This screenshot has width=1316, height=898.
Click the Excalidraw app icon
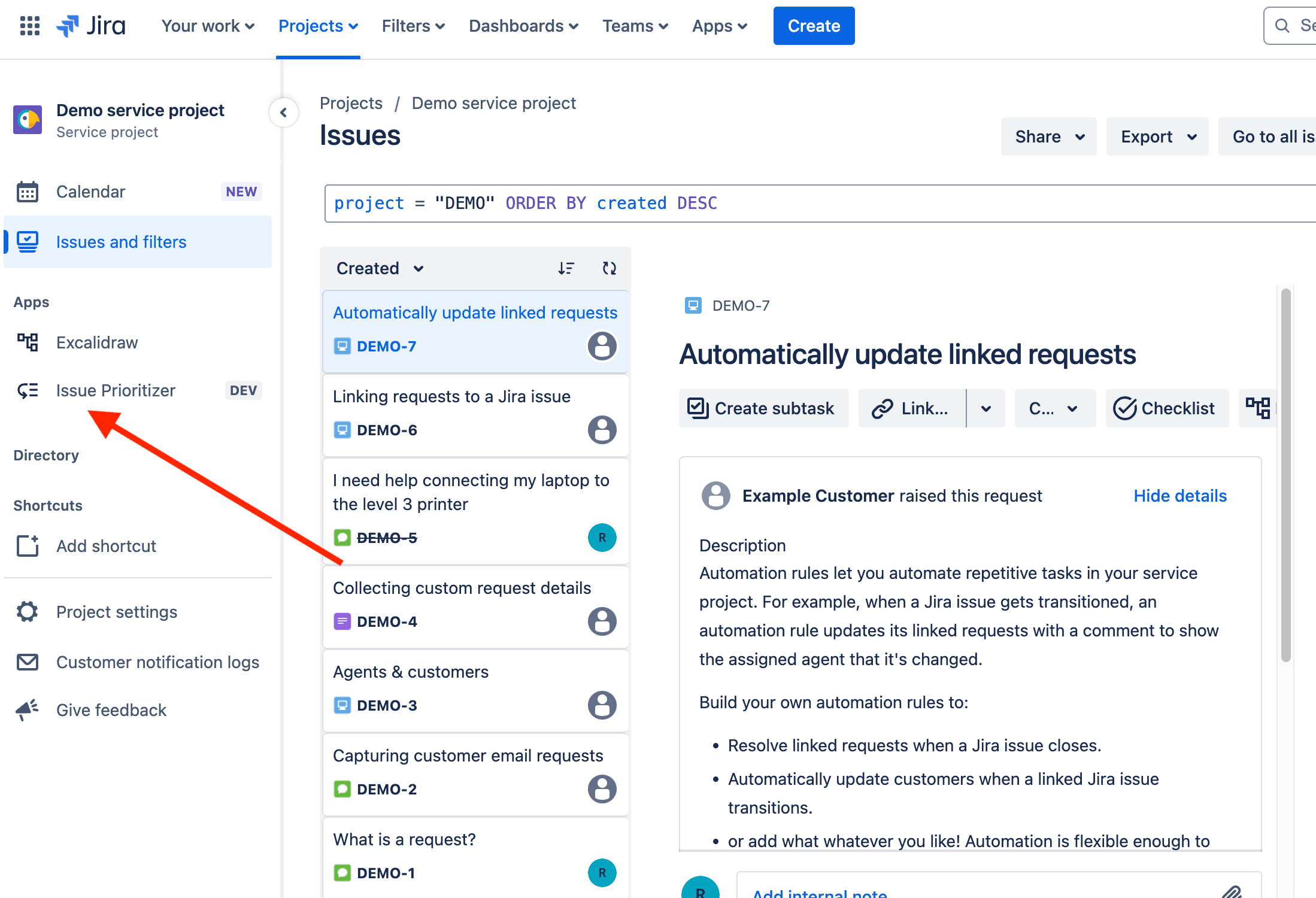coord(28,342)
